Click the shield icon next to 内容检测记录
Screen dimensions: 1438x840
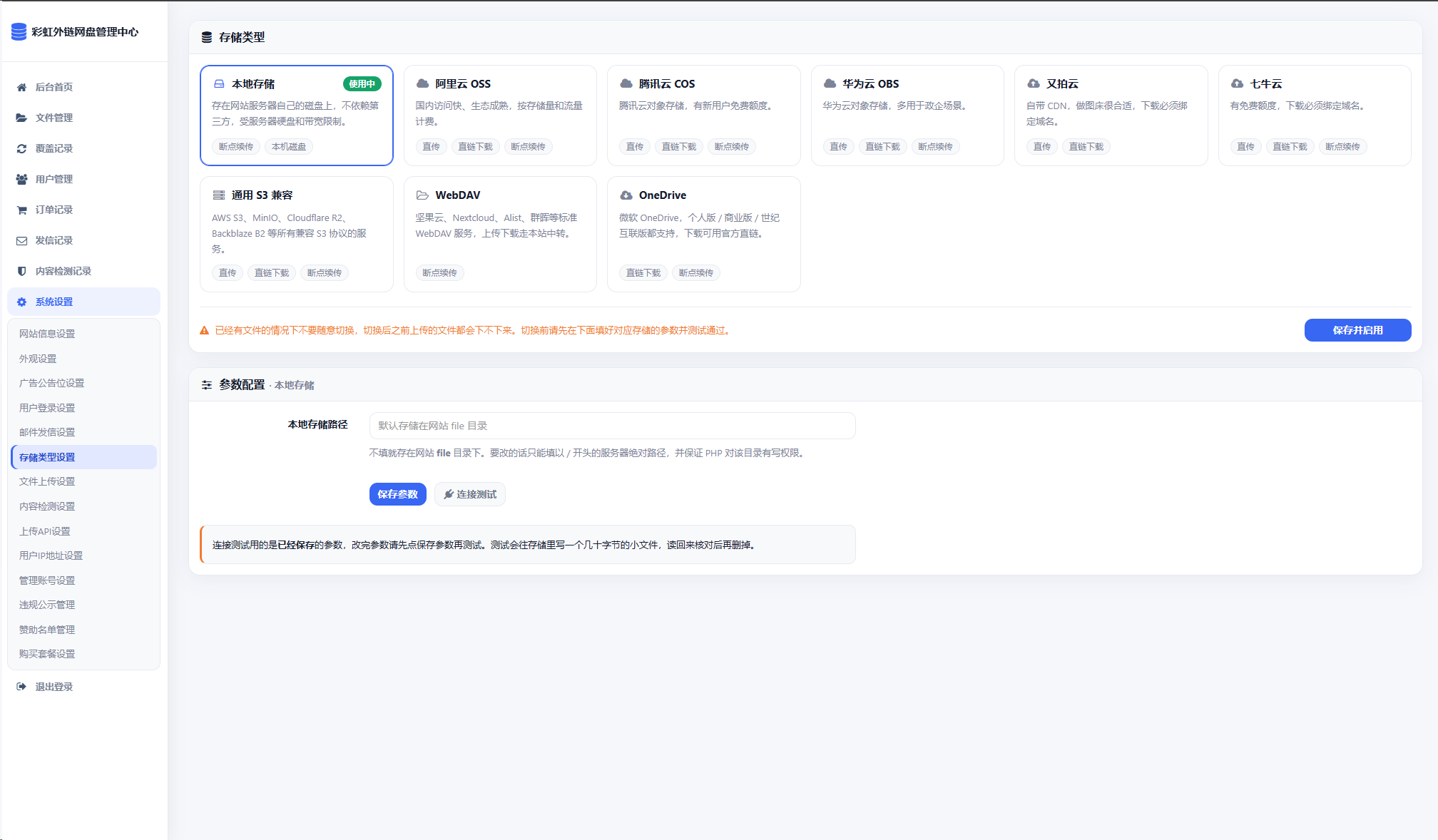pos(22,271)
